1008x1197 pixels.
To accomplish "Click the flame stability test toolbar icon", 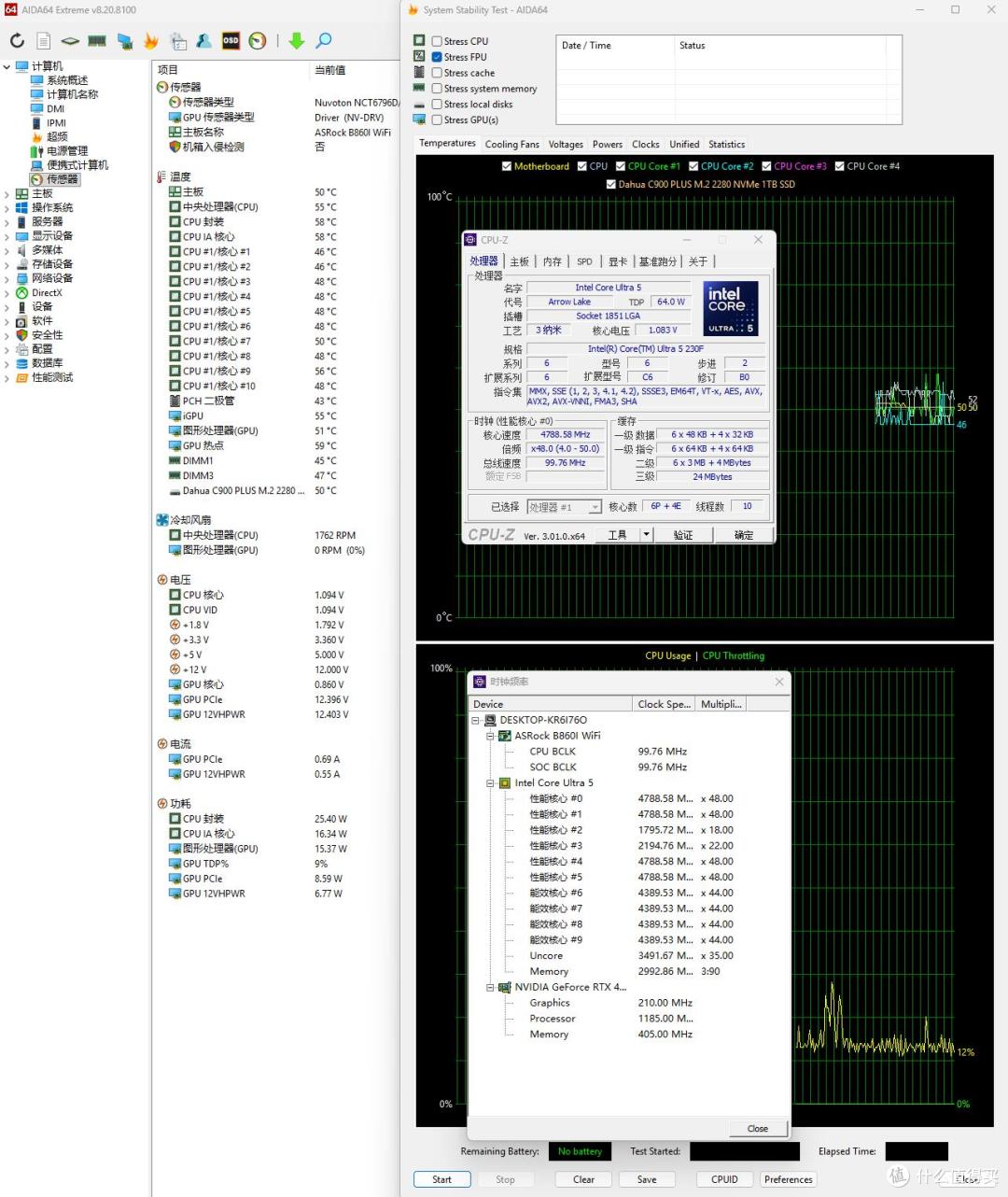I will pyautogui.click(x=151, y=41).
